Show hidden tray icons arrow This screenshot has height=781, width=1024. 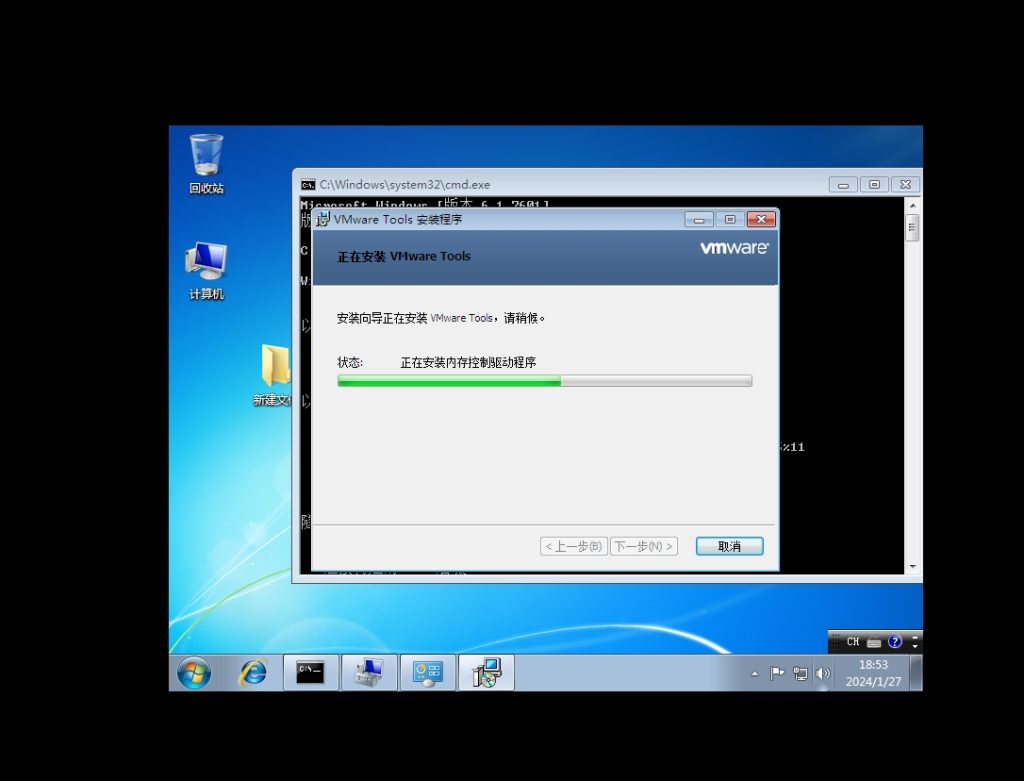[755, 674]
